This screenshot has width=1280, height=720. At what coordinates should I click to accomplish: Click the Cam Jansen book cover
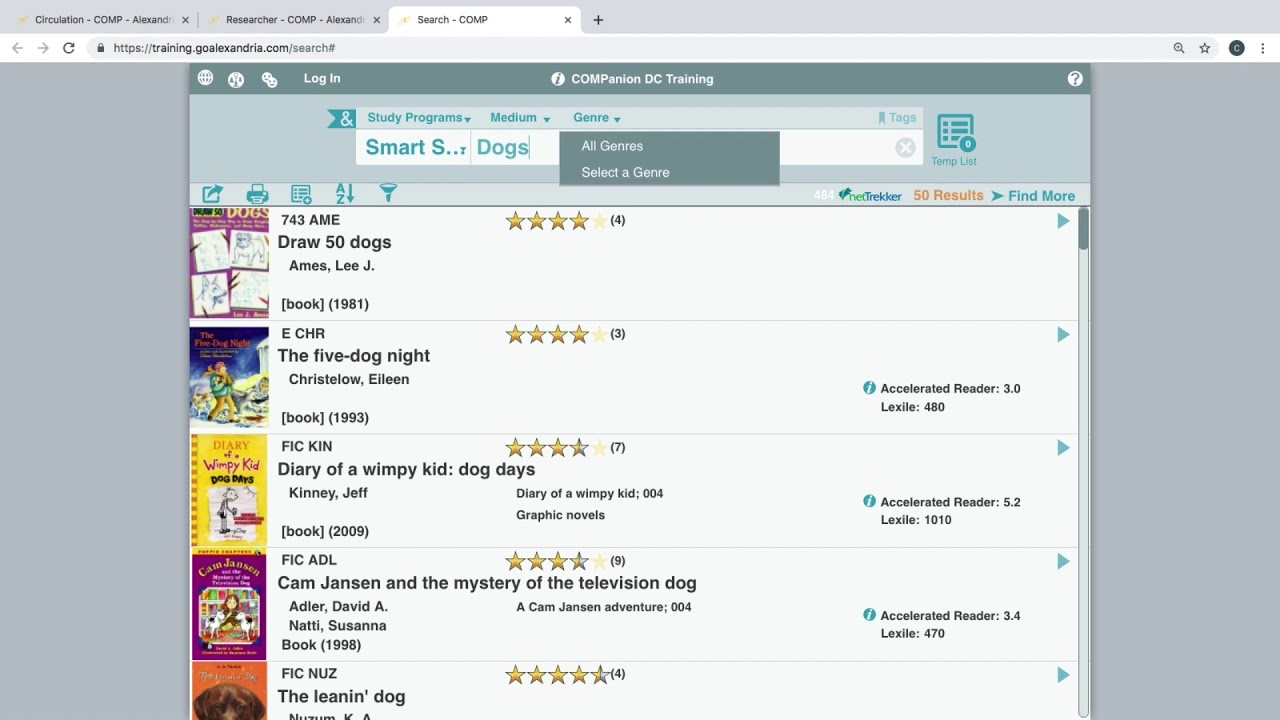(x=229, y=604)
